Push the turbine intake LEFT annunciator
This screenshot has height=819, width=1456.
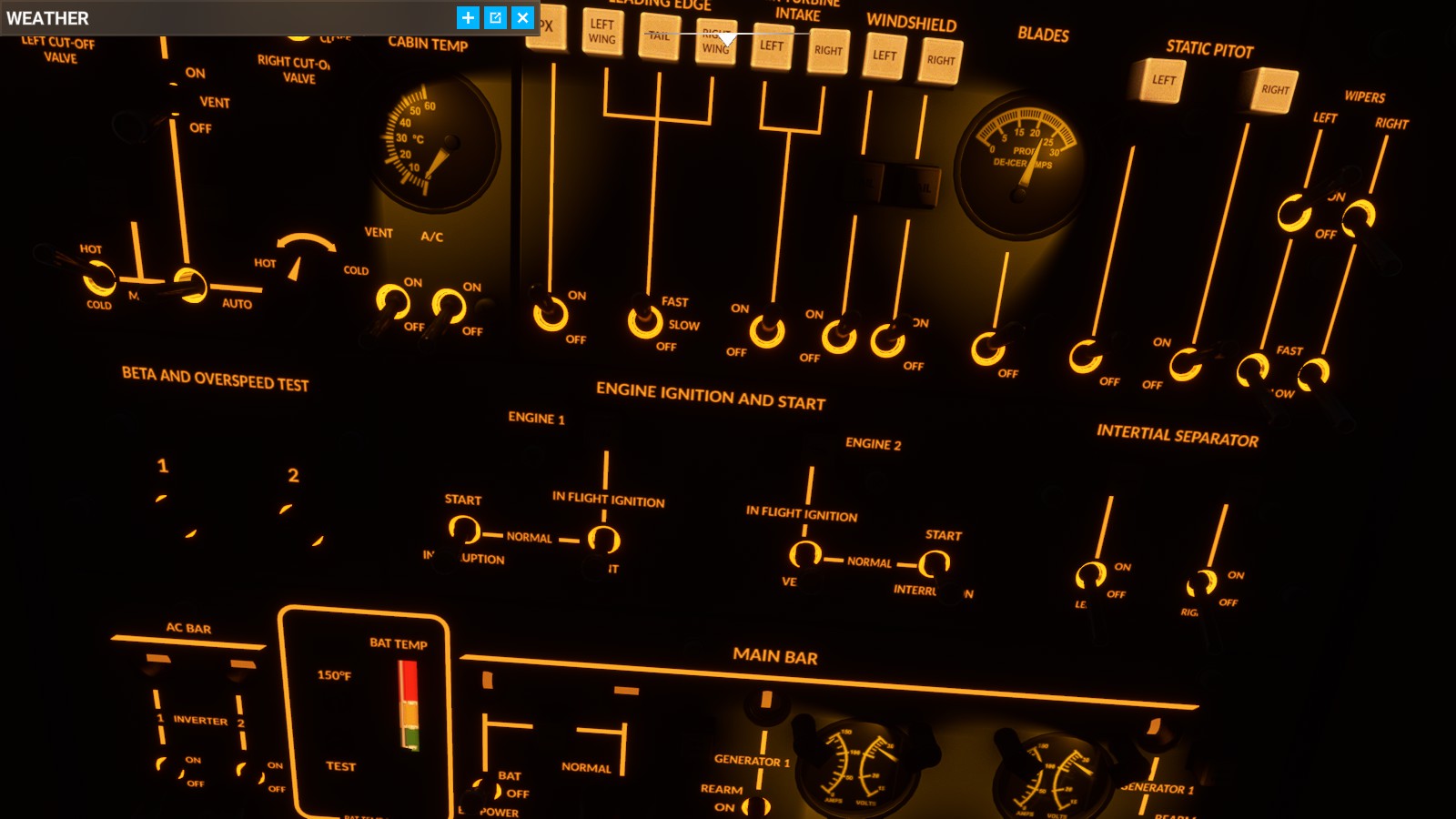[772, 45]
